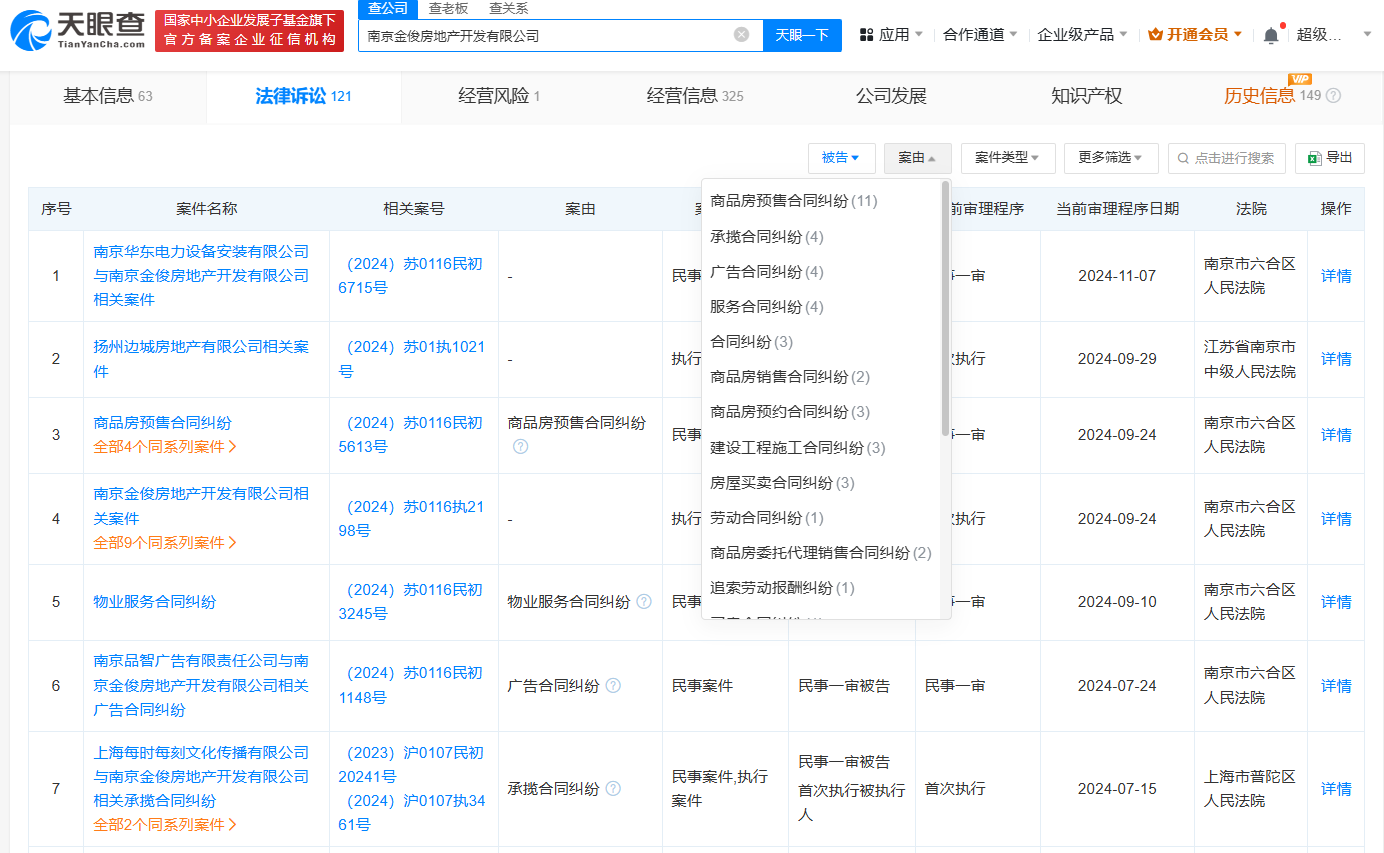Expand the 案件类型 dropdown
This screenshot has width=1384, height=853.
(x=1008, y=158)
